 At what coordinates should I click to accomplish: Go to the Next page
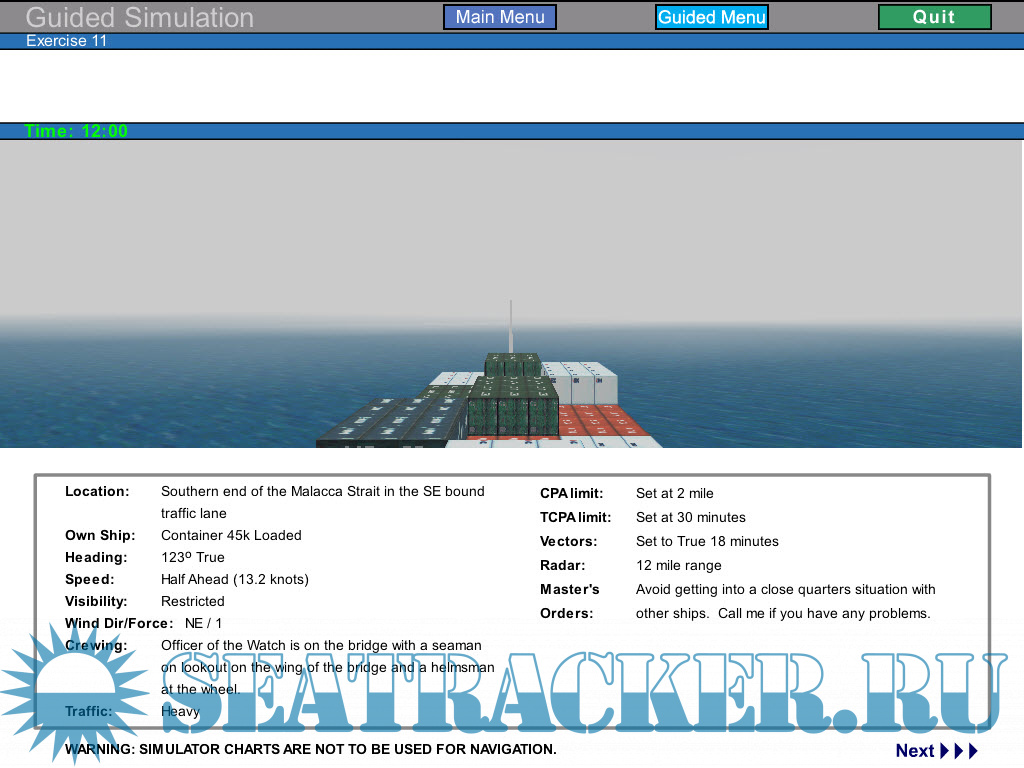914,751
